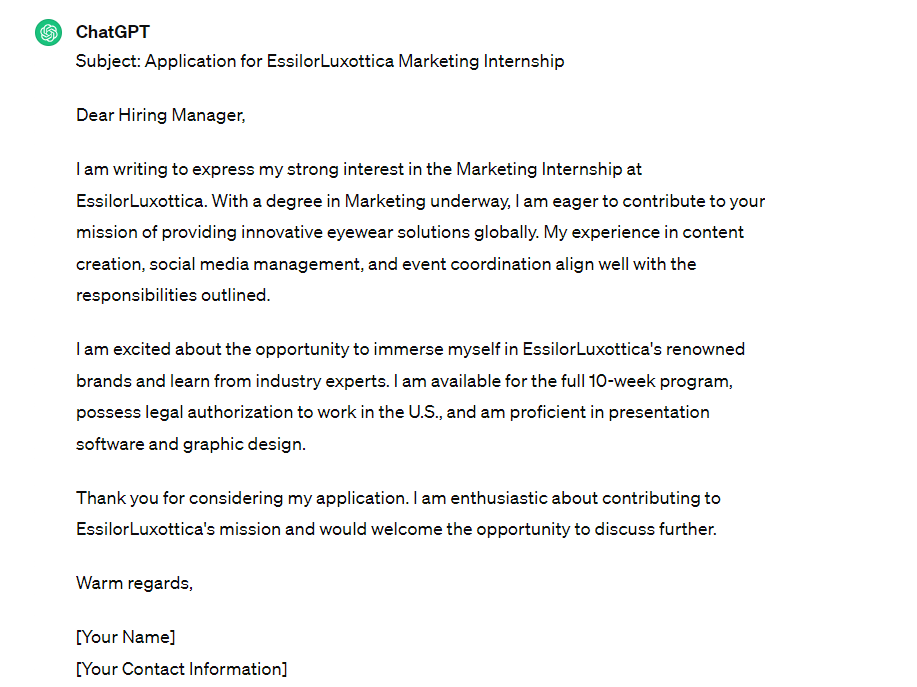Image resolution: width=917 pixels, height=687 pixels.
Task: Click the line starting 'mission of providing innovative eyewear'
Action: pyautogui.click(x=410, y=233)
